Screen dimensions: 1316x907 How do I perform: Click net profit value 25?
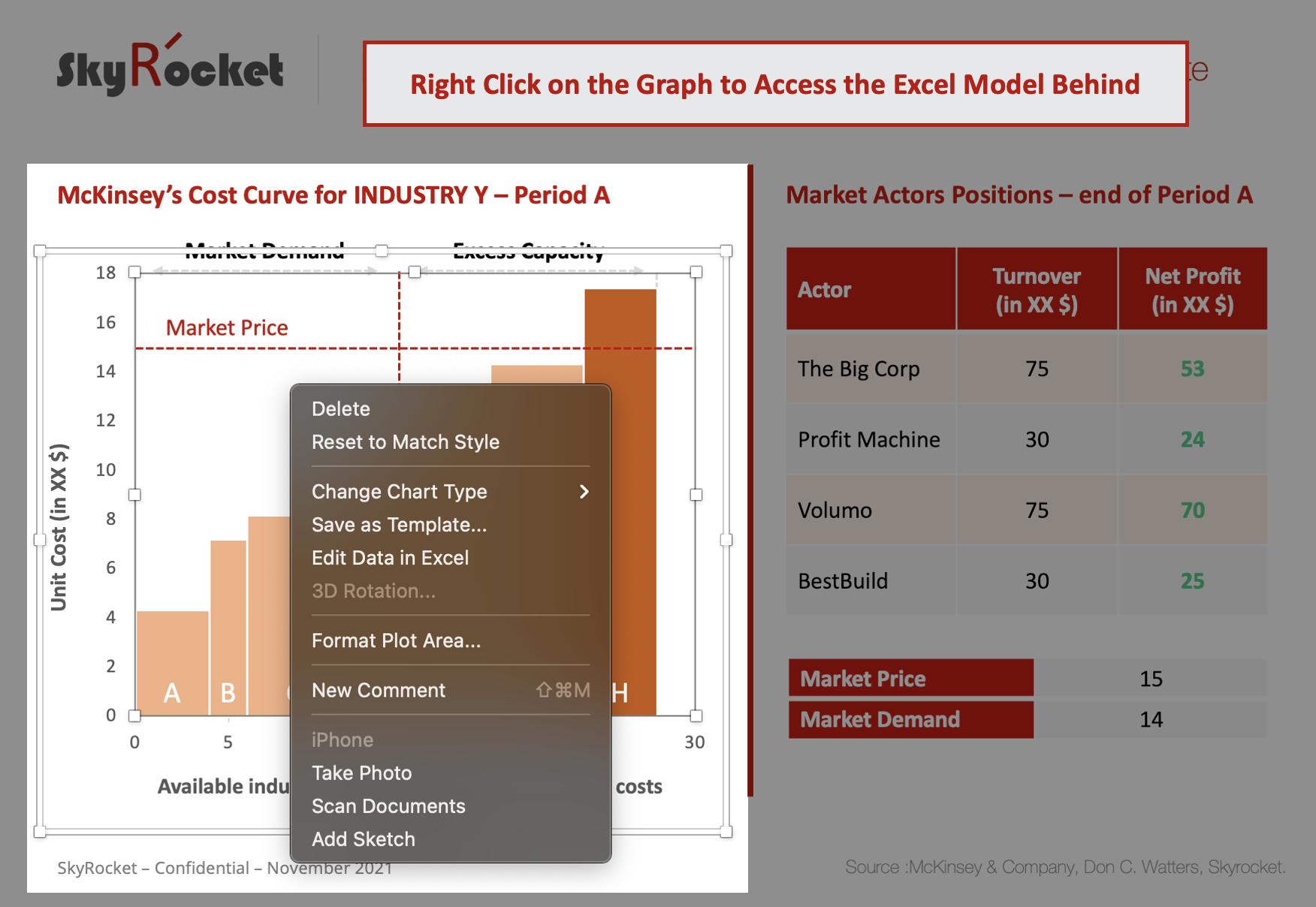pyautogui.click(x=1193, y=580)
